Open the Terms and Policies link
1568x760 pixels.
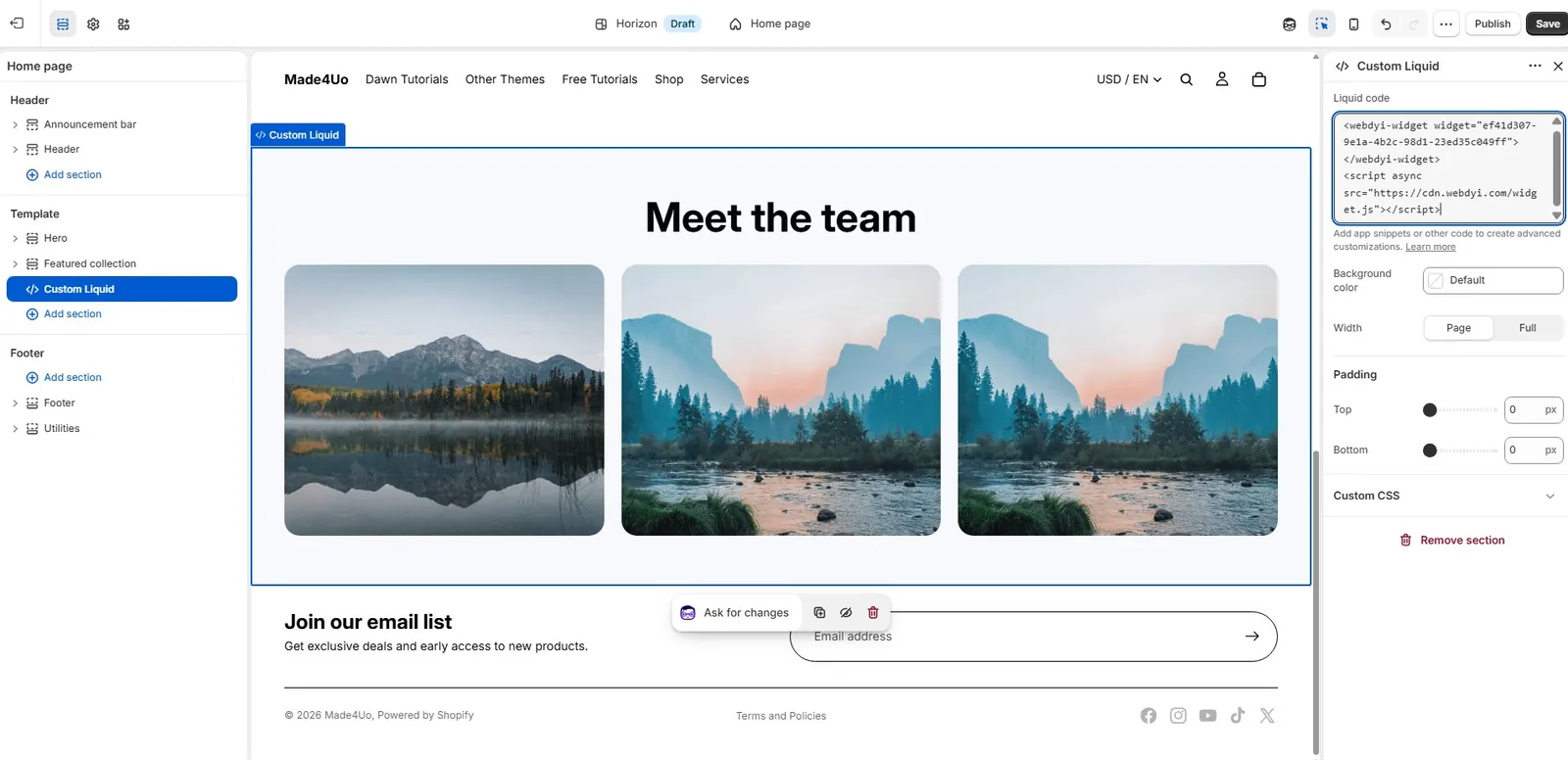(x=781, y=716)
